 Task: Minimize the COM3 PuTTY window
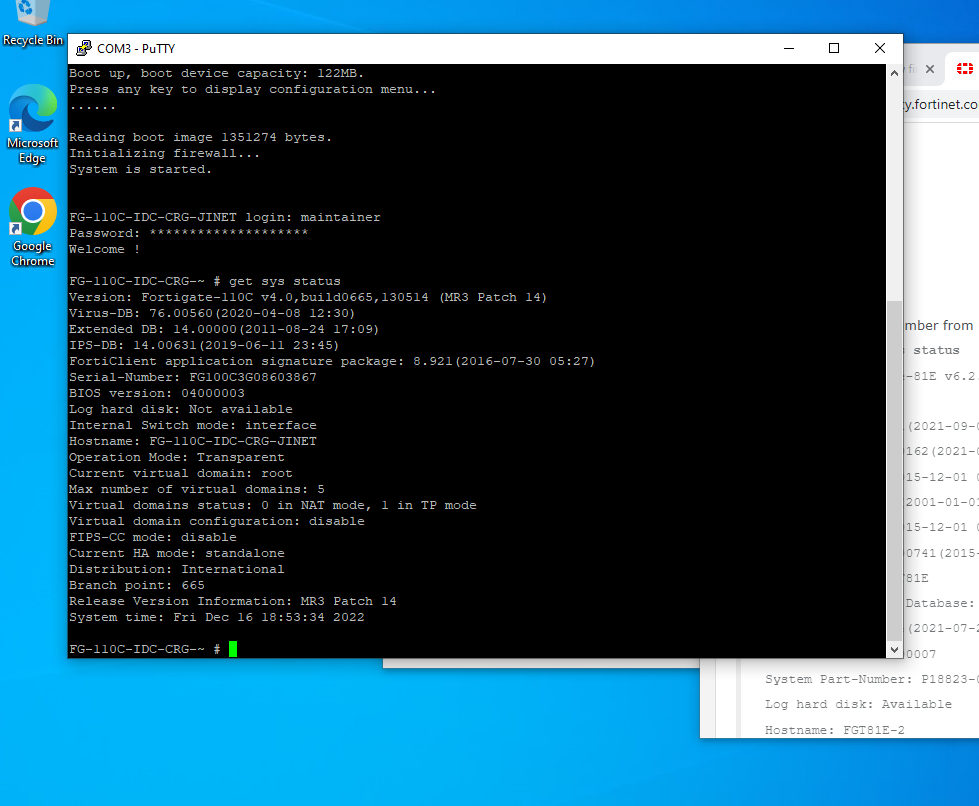tap(788, 48)
